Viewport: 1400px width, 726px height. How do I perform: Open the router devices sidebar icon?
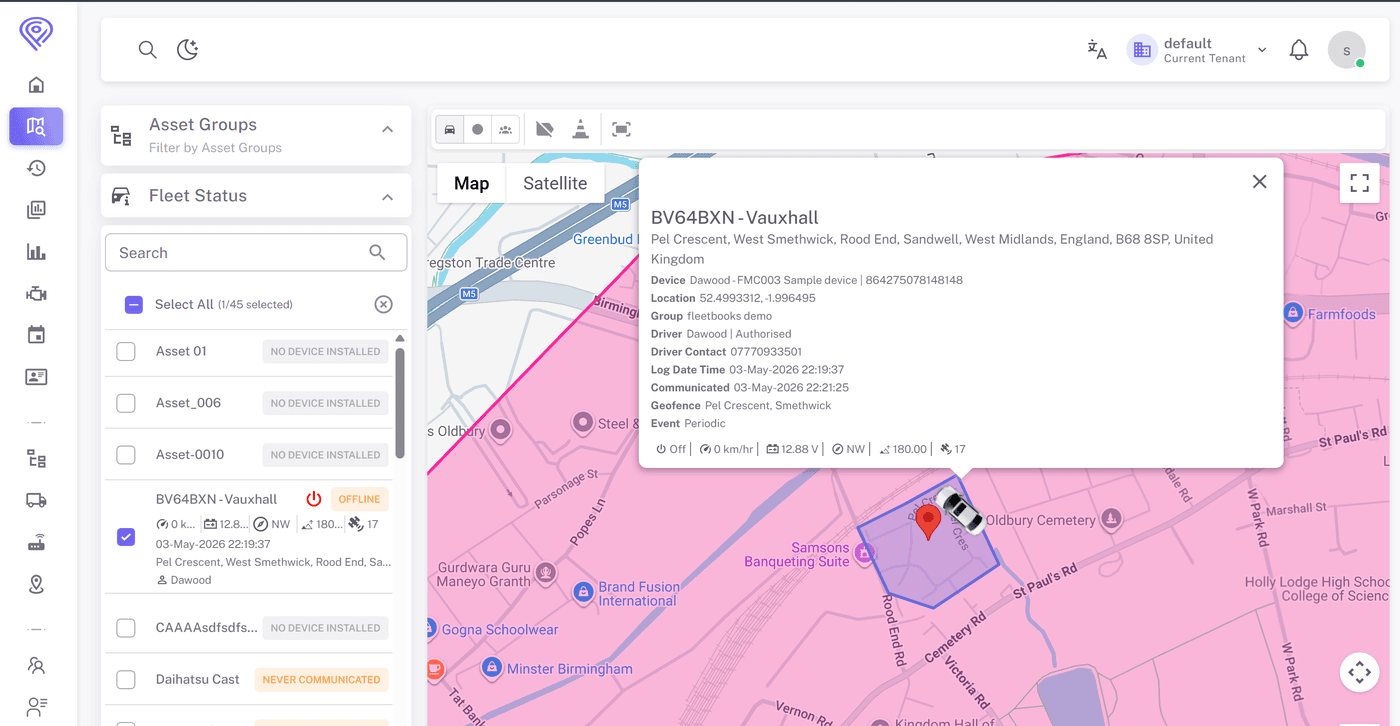37,543
